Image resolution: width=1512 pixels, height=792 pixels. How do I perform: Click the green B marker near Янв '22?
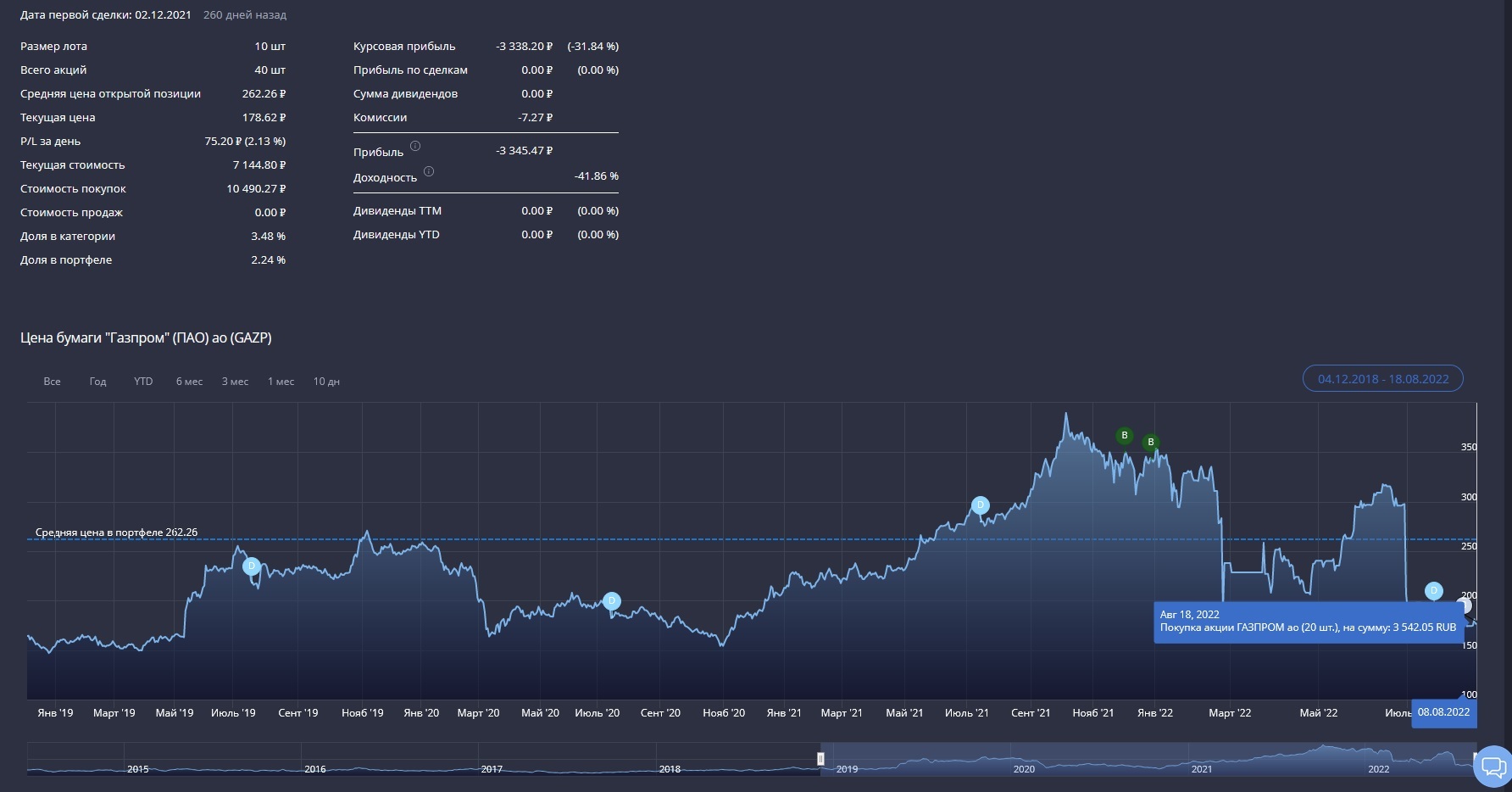[1151, 442]
